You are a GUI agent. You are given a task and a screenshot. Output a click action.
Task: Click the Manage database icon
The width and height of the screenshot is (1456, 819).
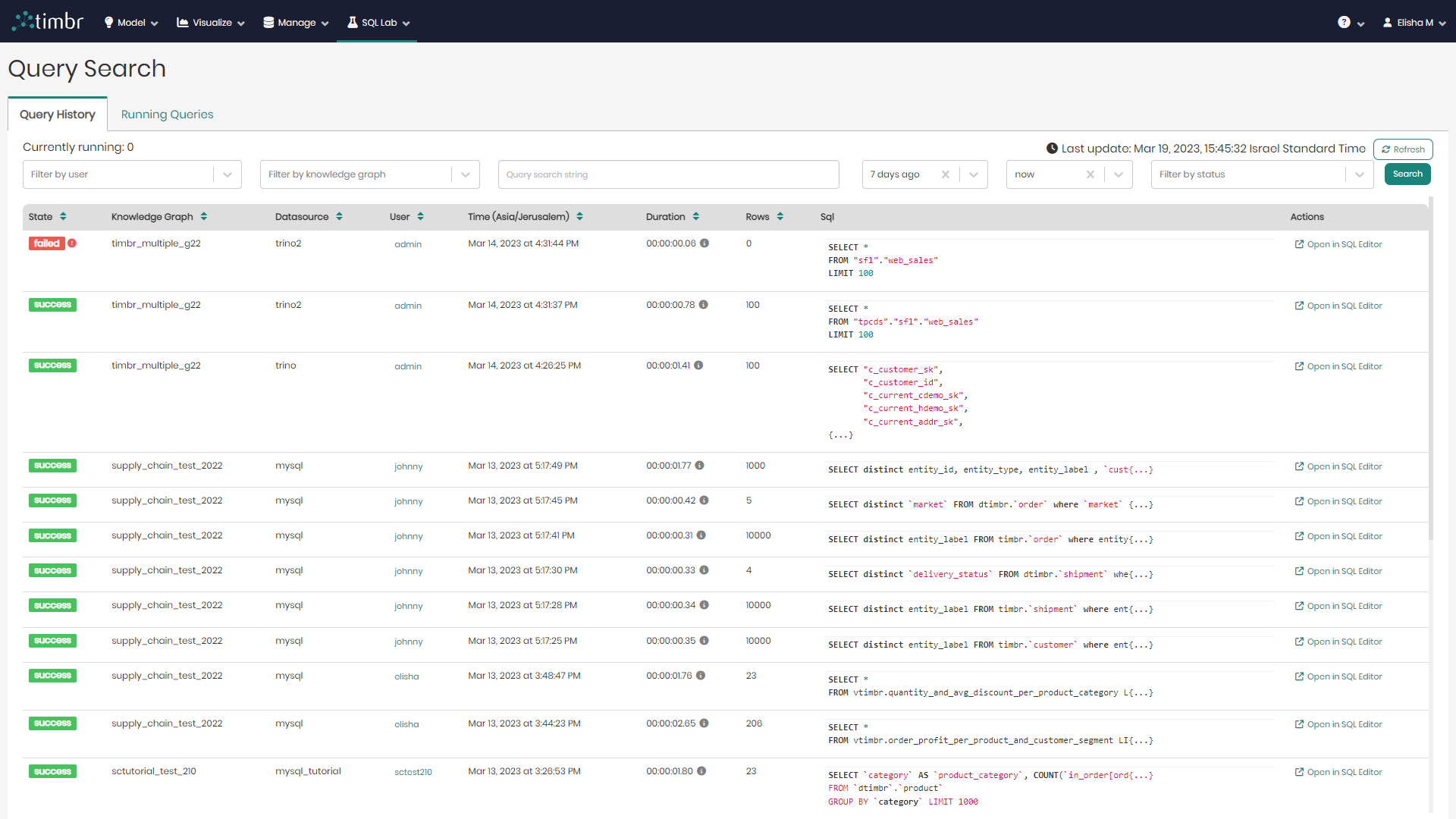click(x=268, y=22)
